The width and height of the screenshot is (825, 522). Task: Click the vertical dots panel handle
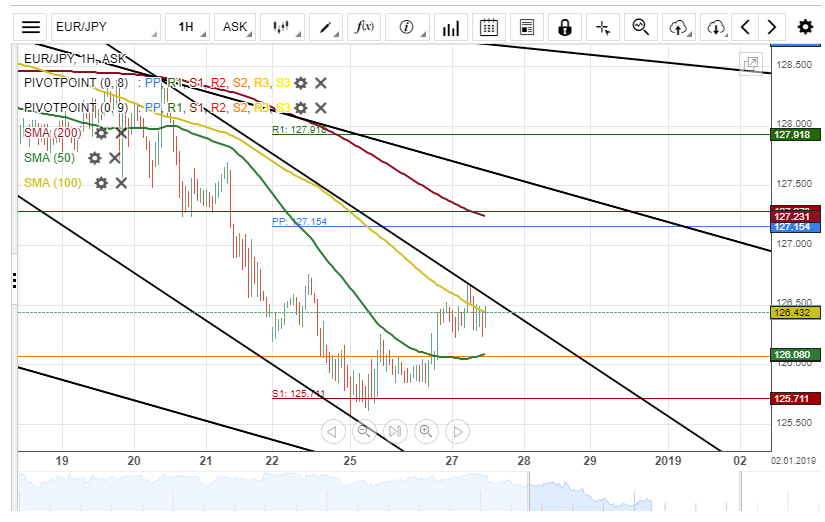[14, 280]
